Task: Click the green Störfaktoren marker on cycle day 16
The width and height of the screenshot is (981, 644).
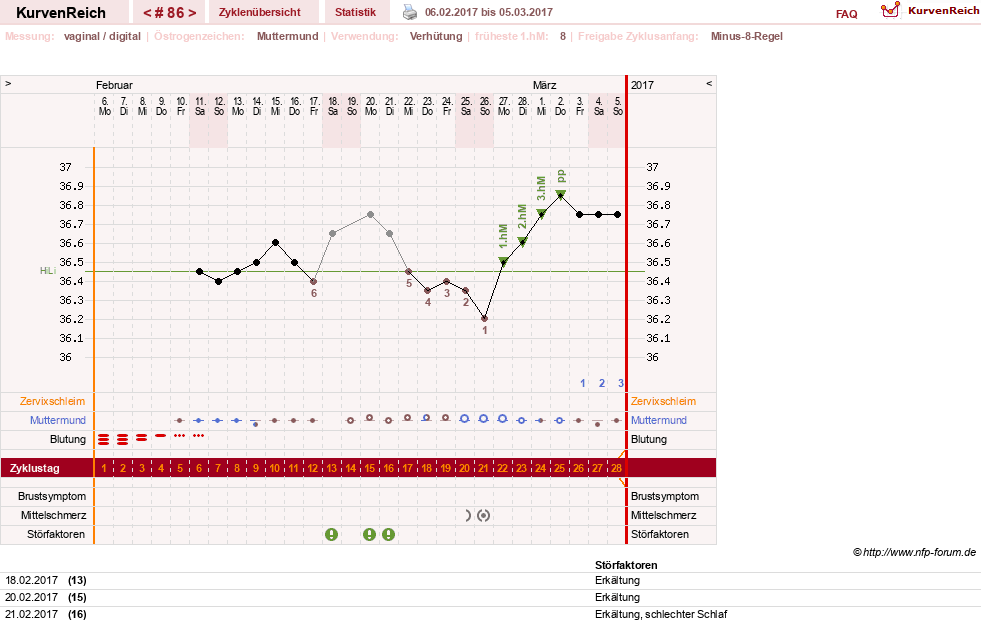Action: (x=389, y=534)
